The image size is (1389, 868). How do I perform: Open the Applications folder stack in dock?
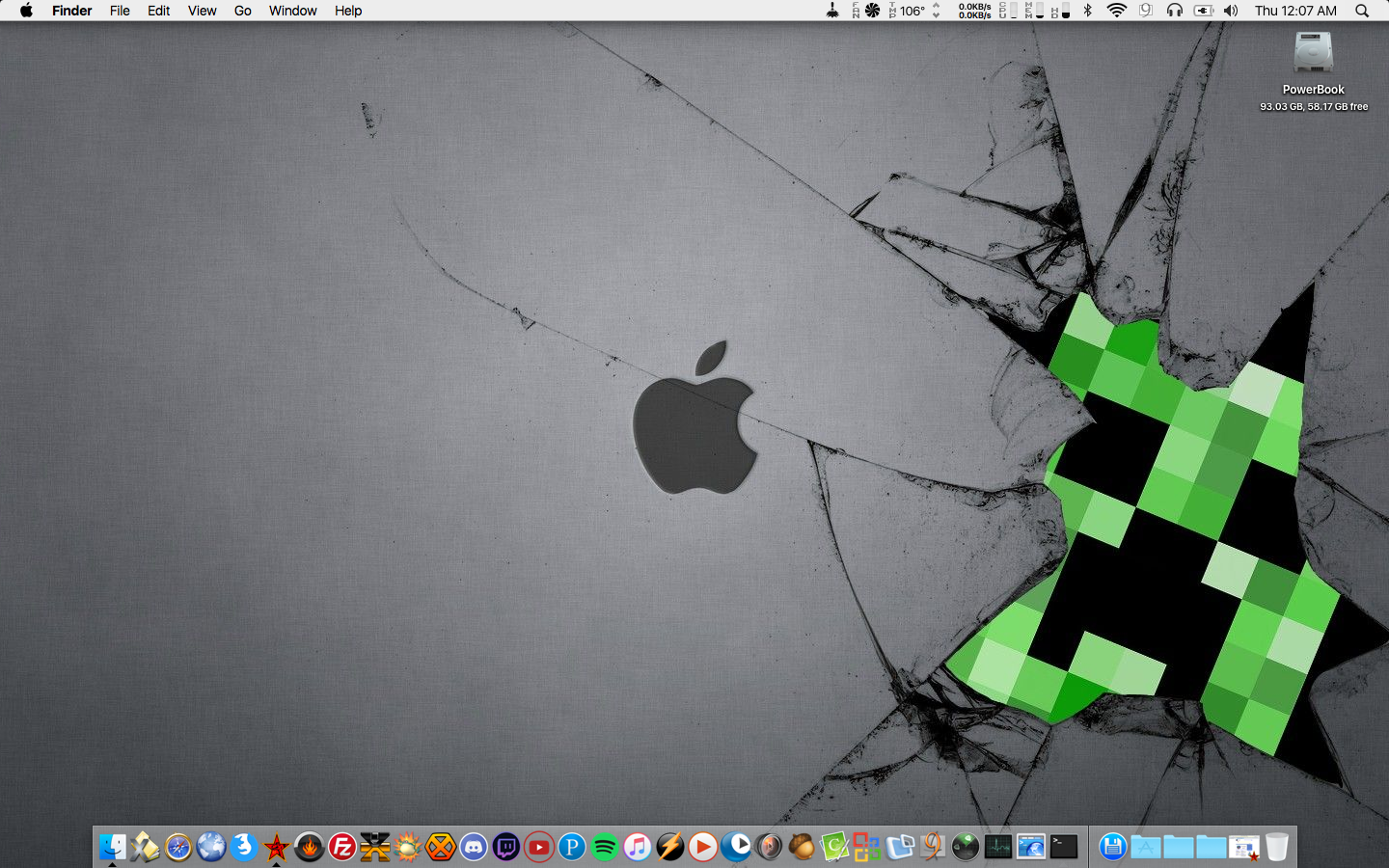coord(1146,847)
